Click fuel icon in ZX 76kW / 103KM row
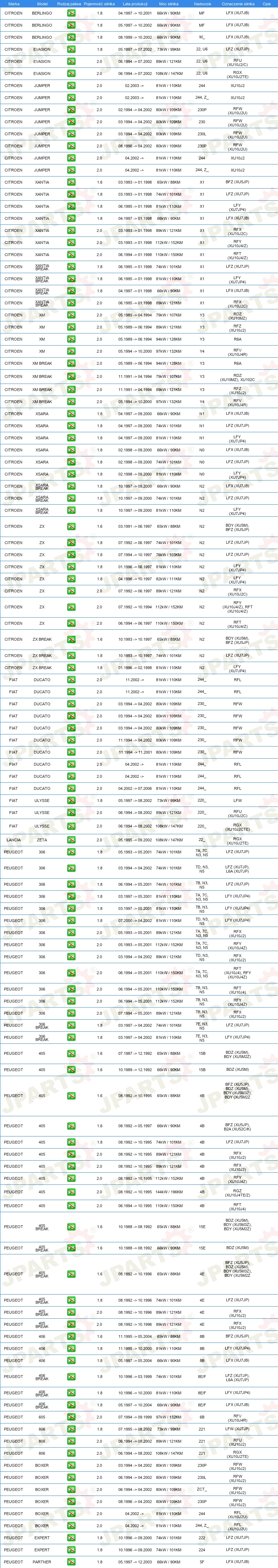 pos(71,554)
